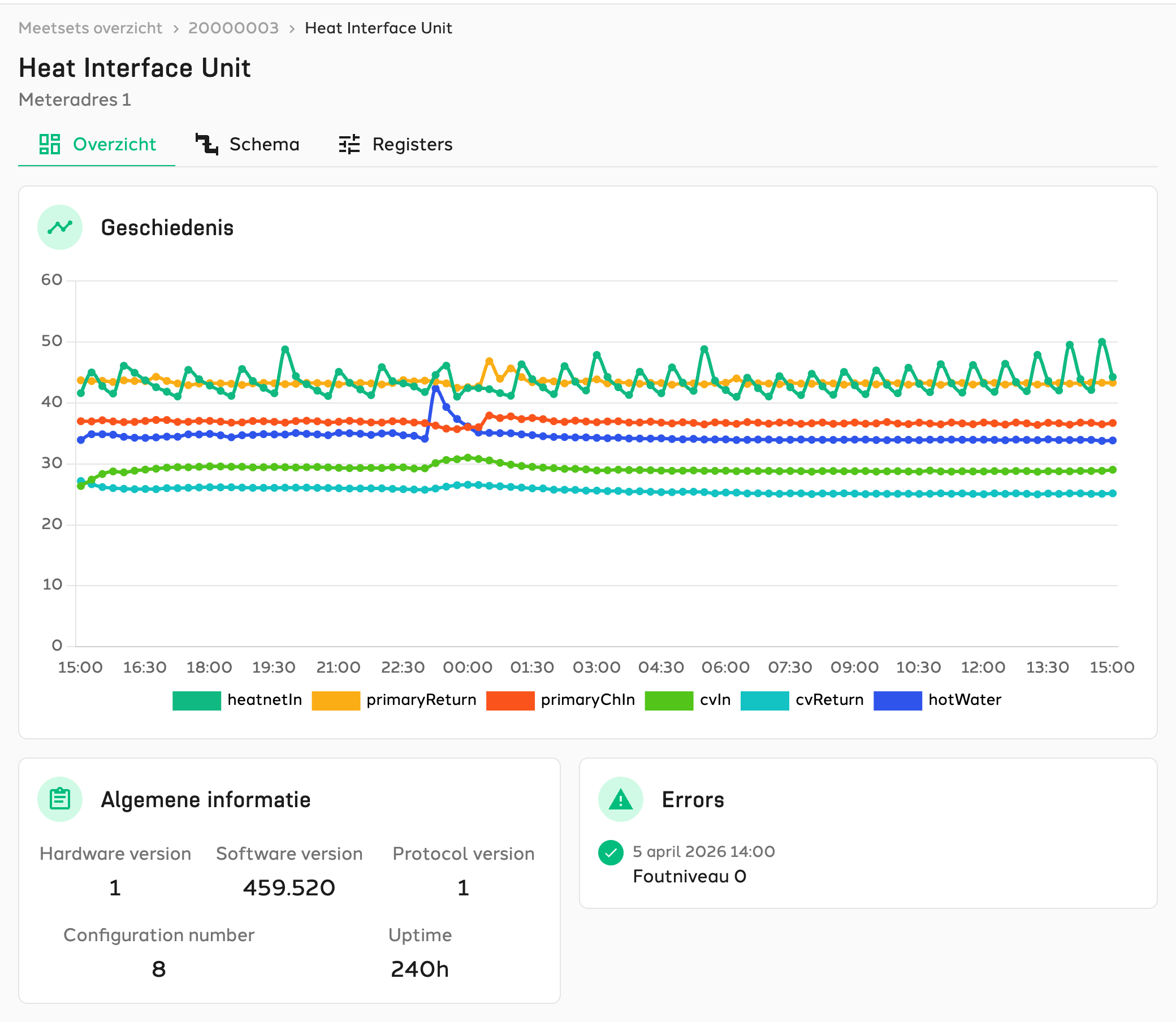The height and width of the screenshot is (1022, 1176).
Task: Click the Configuration number value 8
Action: 158,969
